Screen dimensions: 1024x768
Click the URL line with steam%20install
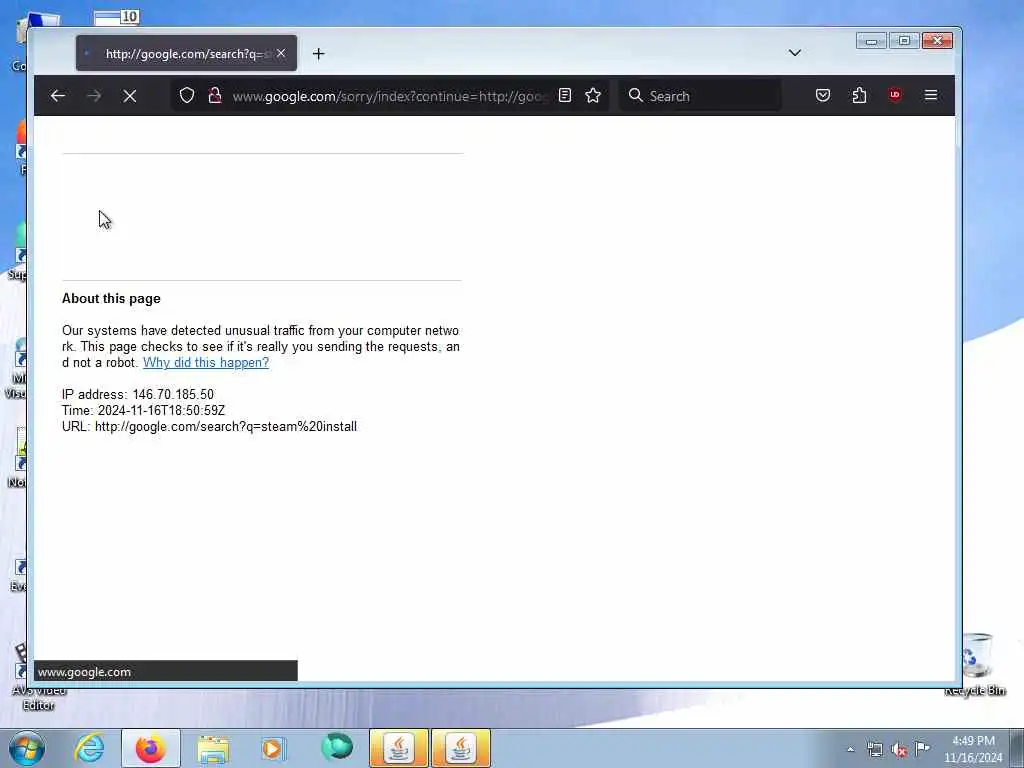coord(209,426)
